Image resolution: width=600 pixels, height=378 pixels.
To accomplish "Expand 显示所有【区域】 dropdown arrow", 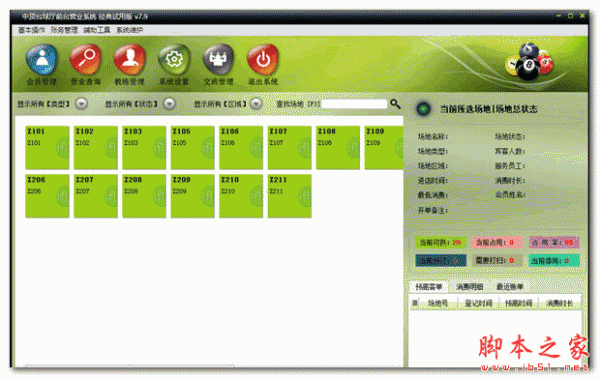I will point(256,104).
